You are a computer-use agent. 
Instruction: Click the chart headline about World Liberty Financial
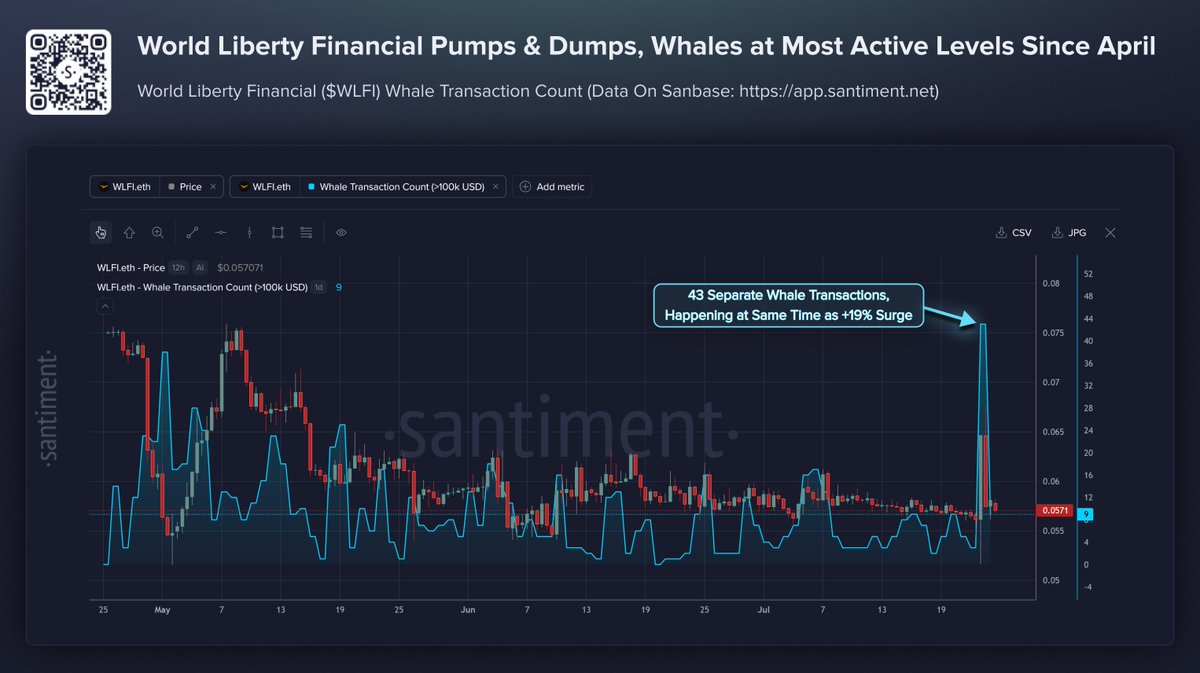pos(646,46)
